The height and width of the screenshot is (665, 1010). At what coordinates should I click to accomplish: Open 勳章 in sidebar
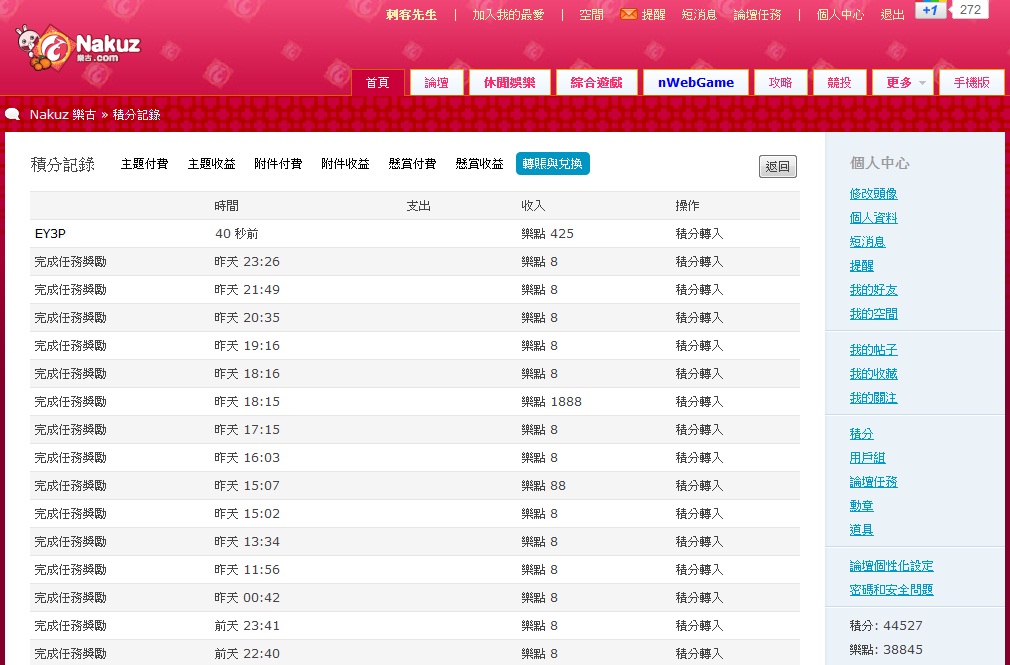click(861, 506)
